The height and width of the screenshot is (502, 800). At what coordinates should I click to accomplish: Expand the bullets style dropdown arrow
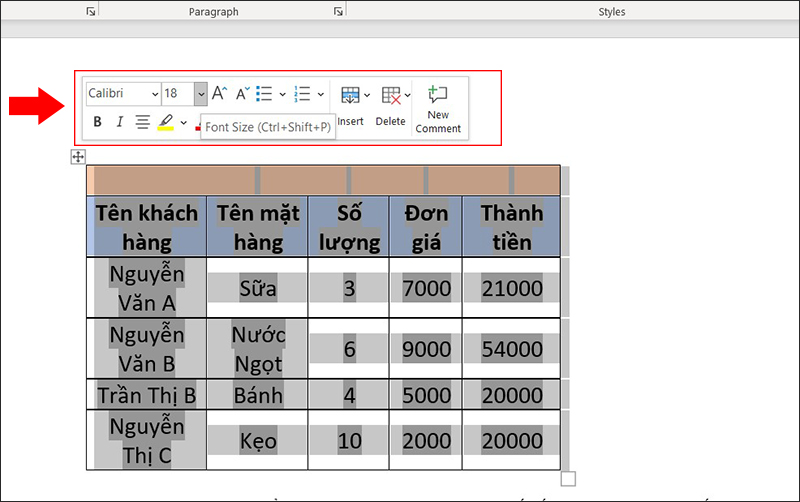[x=283, y=93]
